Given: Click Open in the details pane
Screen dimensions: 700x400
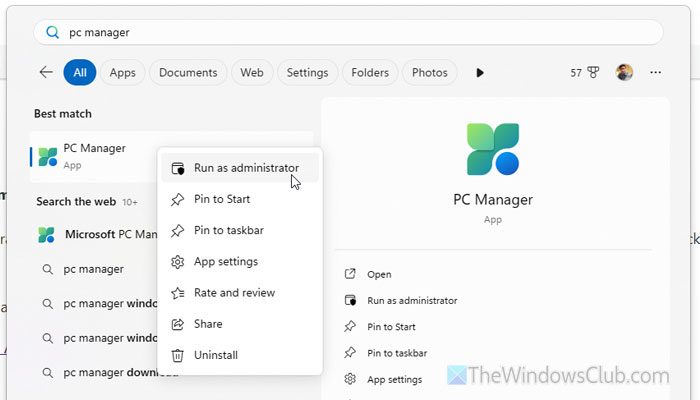Looking at the screenshot, I should [368, 274].
